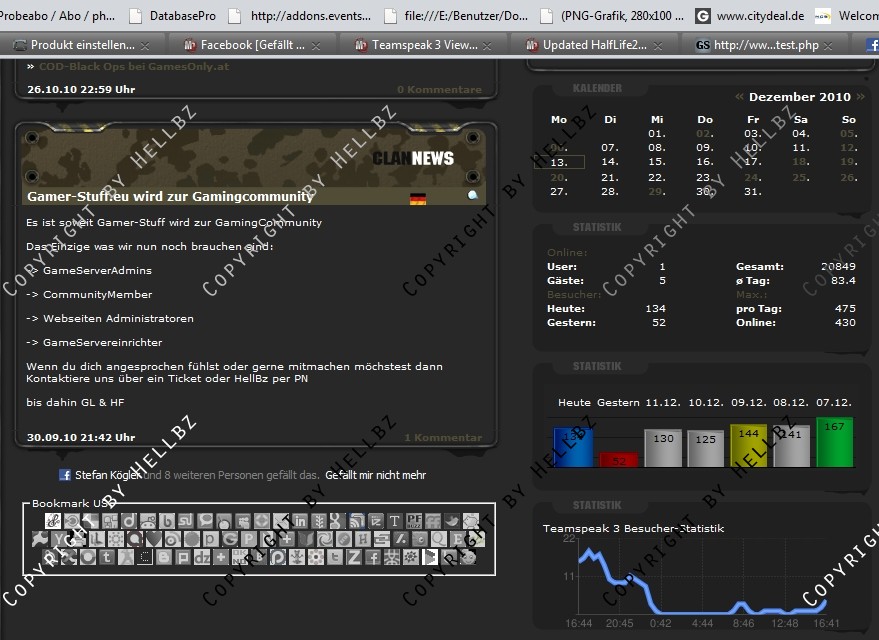Click the green 07.12. statistics bar

click(834, 443)
